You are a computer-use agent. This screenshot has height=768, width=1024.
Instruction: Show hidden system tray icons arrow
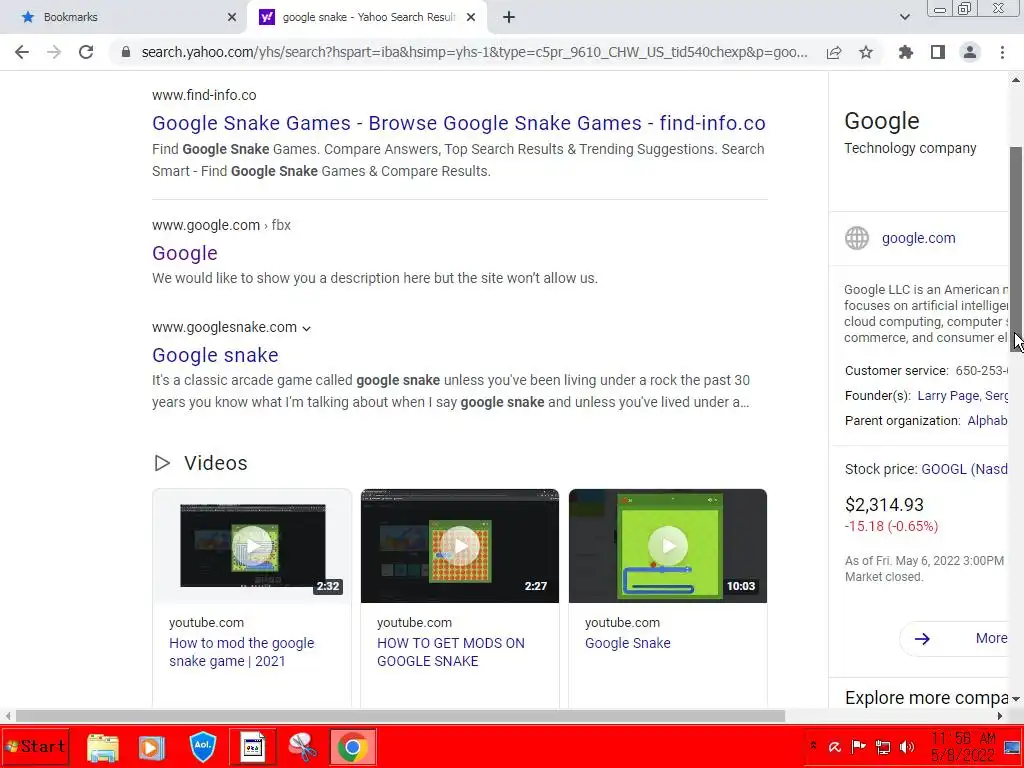click(x=813, y=746)
